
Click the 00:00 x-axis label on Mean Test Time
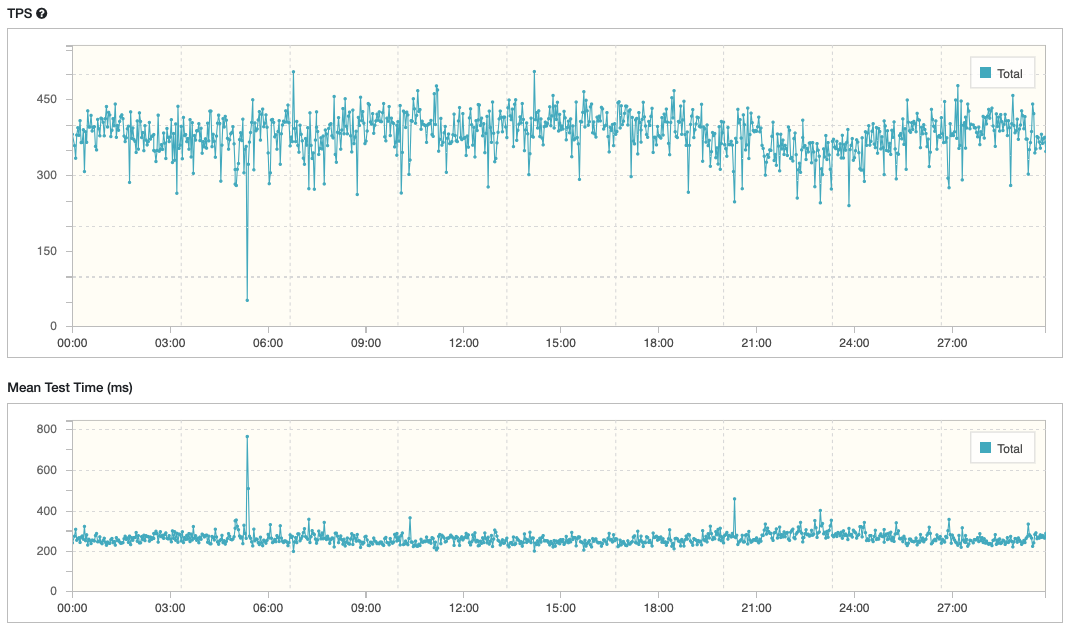[72, 608]
